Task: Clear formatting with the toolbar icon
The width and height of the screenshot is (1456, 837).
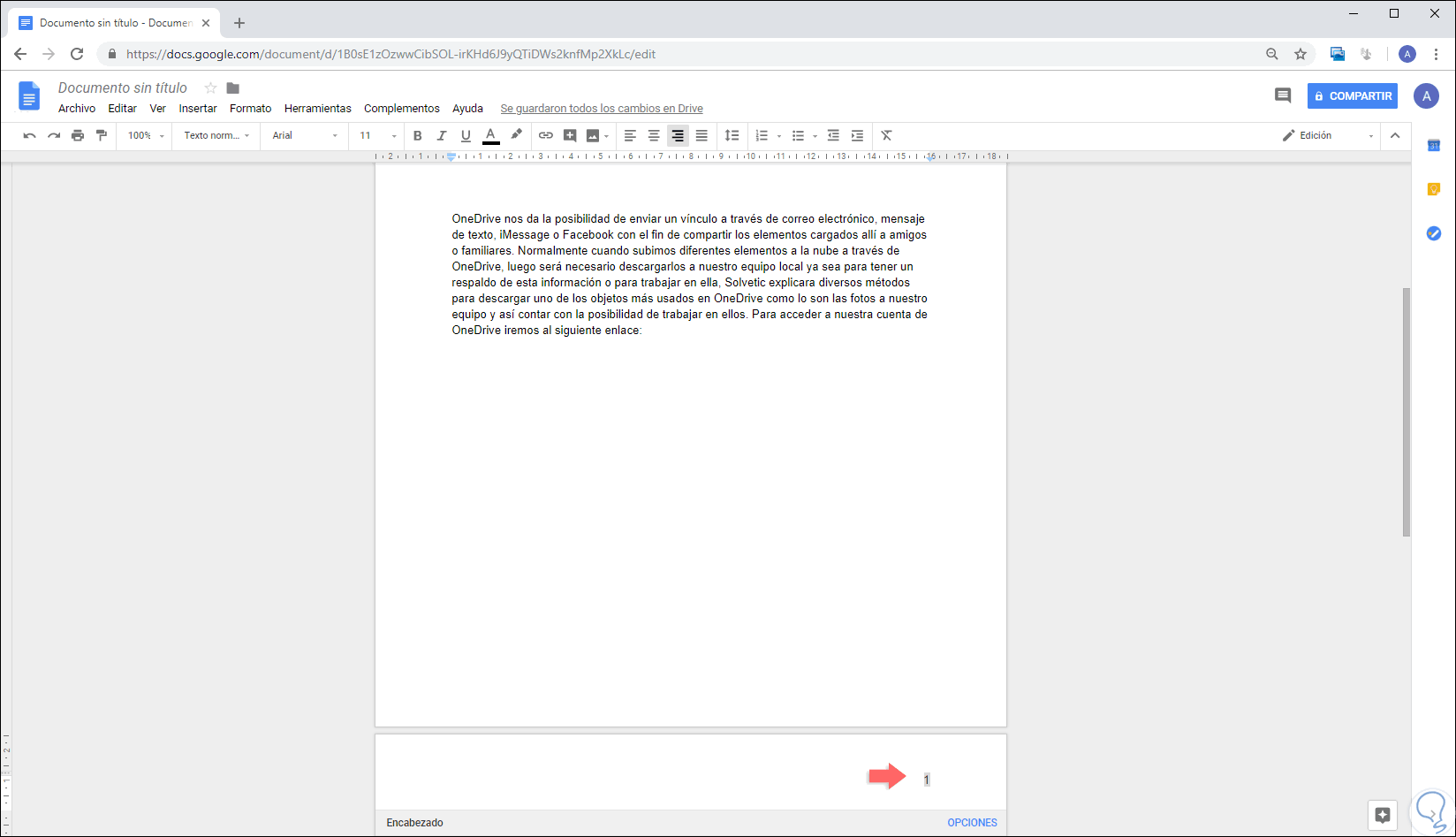Action: pos(886,135)
